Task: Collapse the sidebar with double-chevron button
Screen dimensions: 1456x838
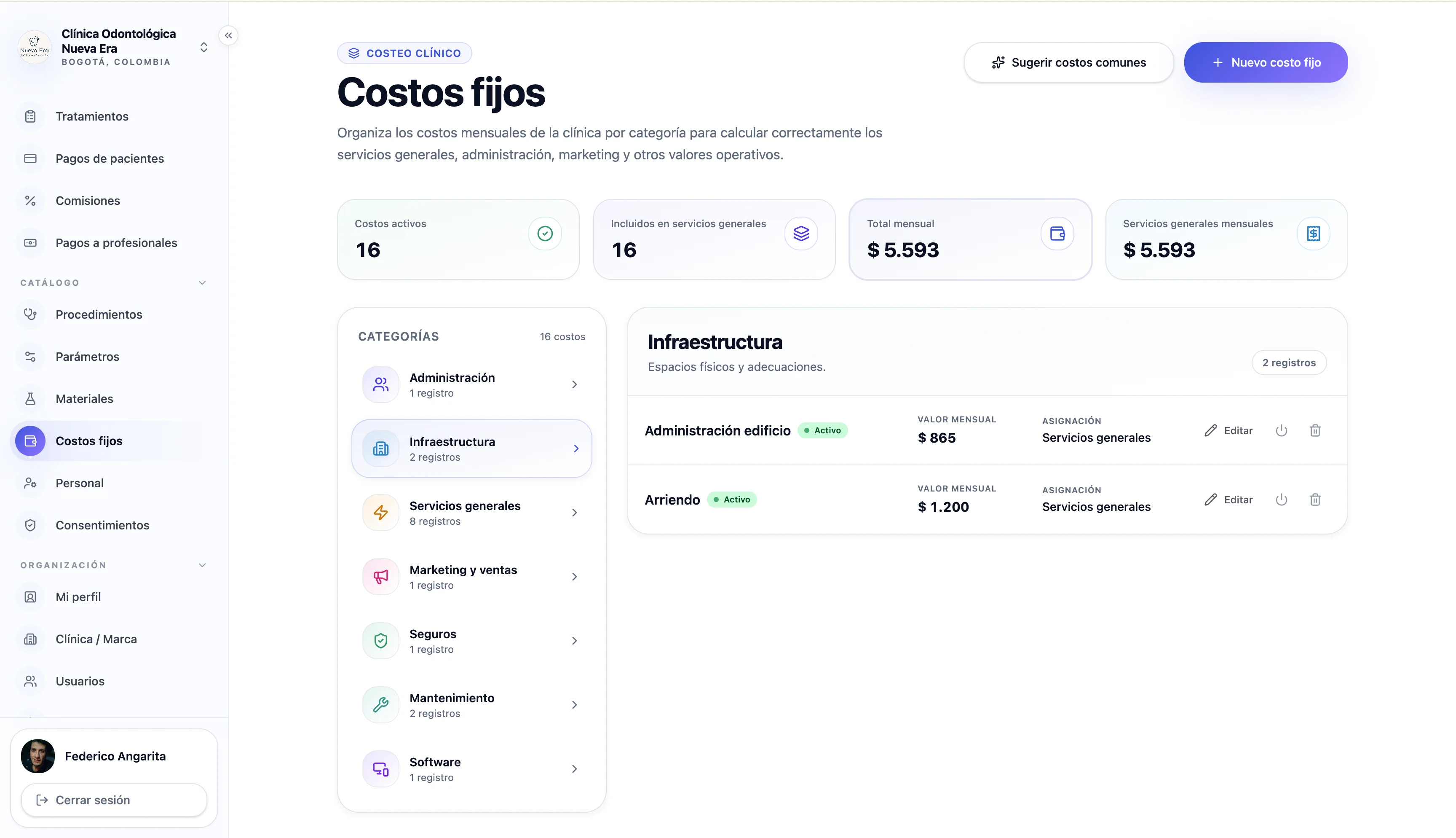Action: point(228,36)
